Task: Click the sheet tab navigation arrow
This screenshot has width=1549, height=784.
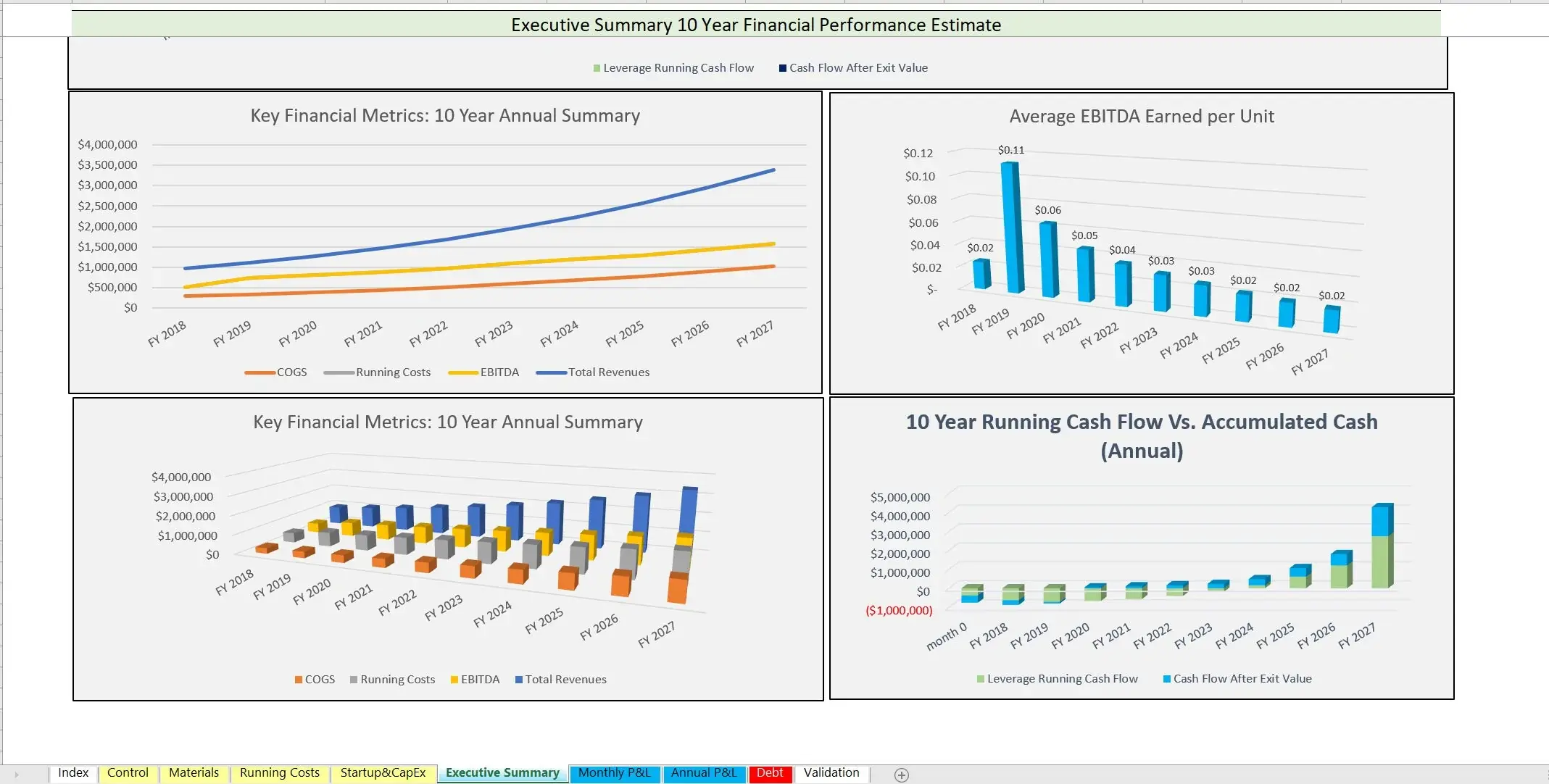Action: [16, 773]
